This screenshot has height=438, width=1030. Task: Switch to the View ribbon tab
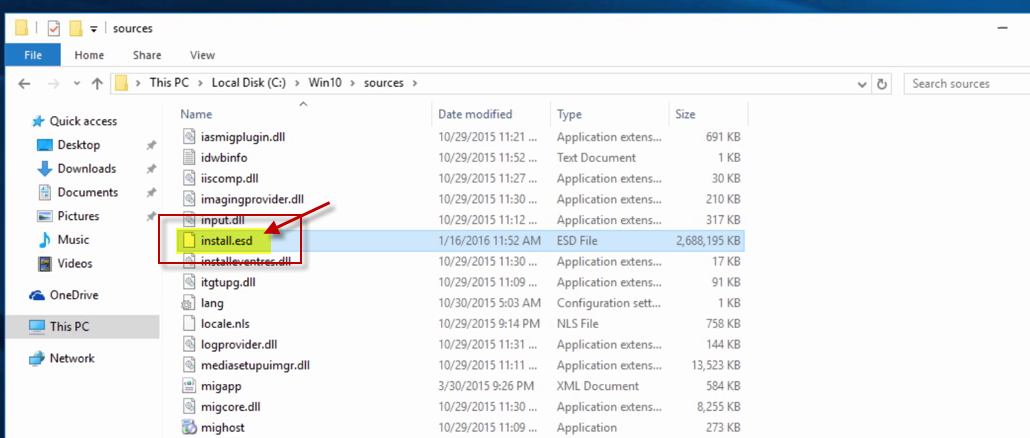[x=202, y=55]
